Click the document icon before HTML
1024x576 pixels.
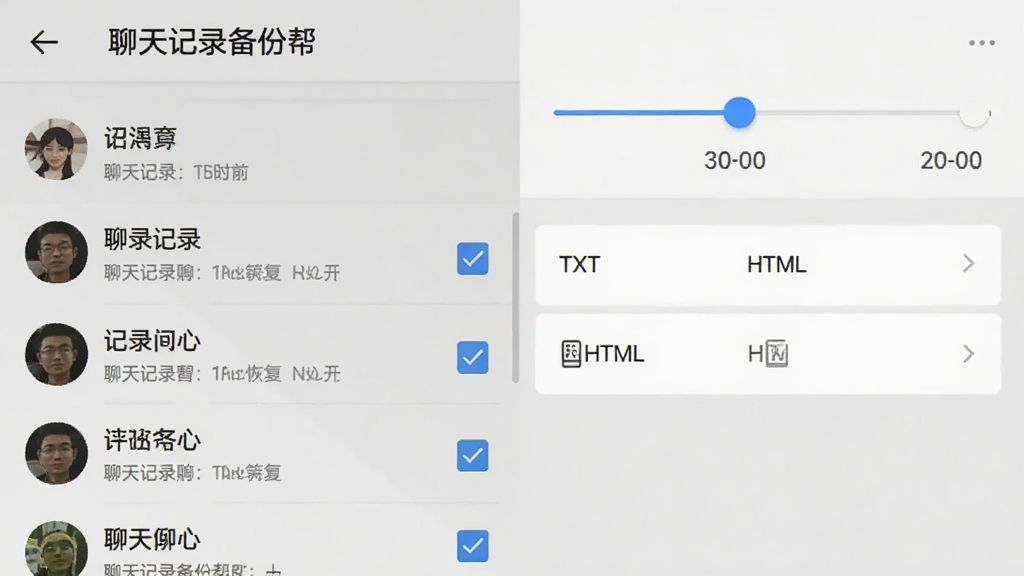[571, 354]
